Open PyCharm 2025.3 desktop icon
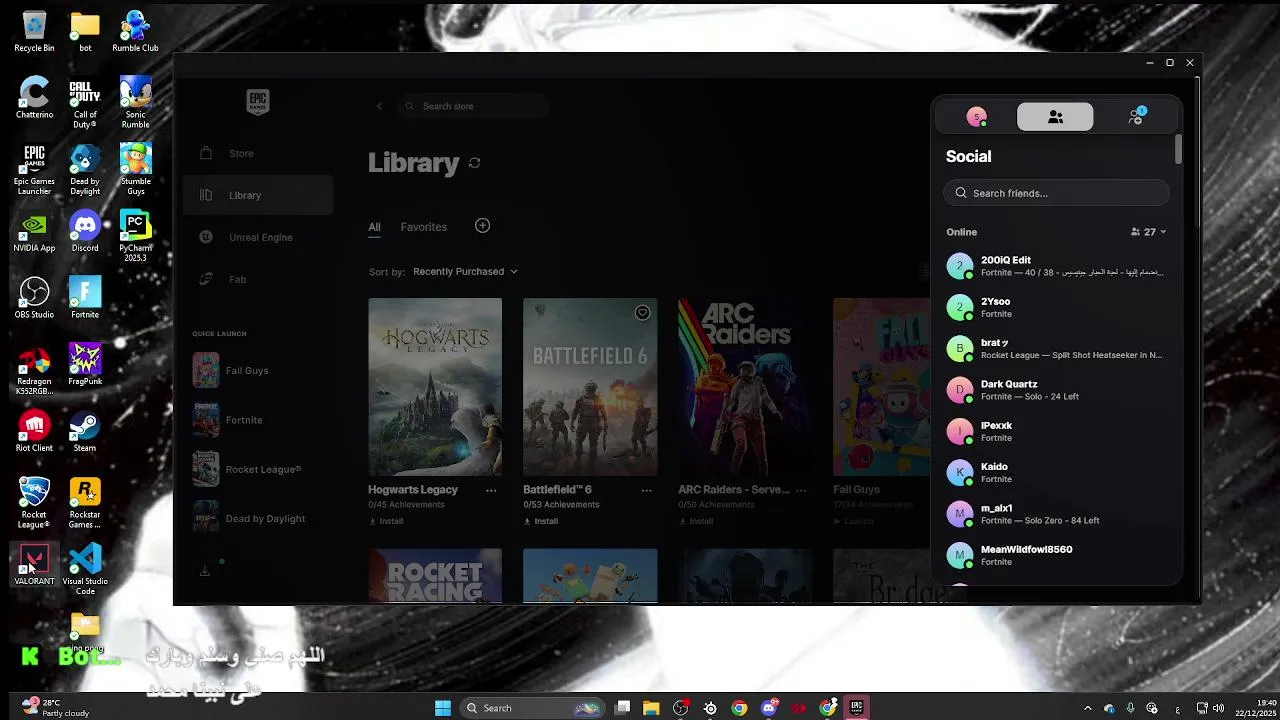The height and width of the screenshot is (720, 1280). [x=135, y=237]
